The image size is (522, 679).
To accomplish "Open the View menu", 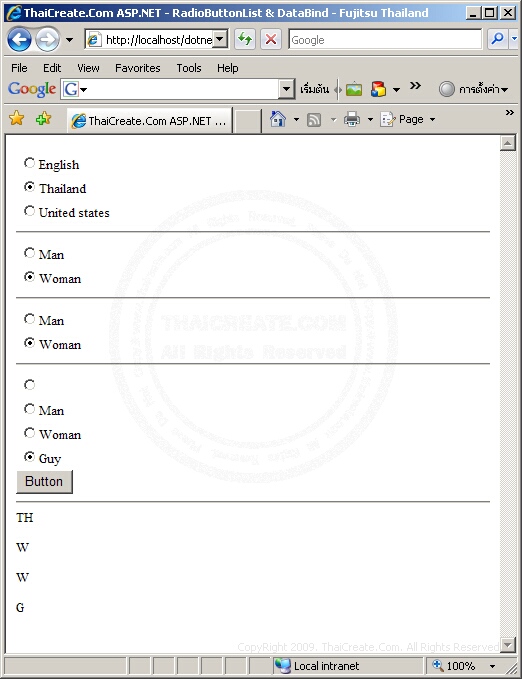I will point(88,68).
